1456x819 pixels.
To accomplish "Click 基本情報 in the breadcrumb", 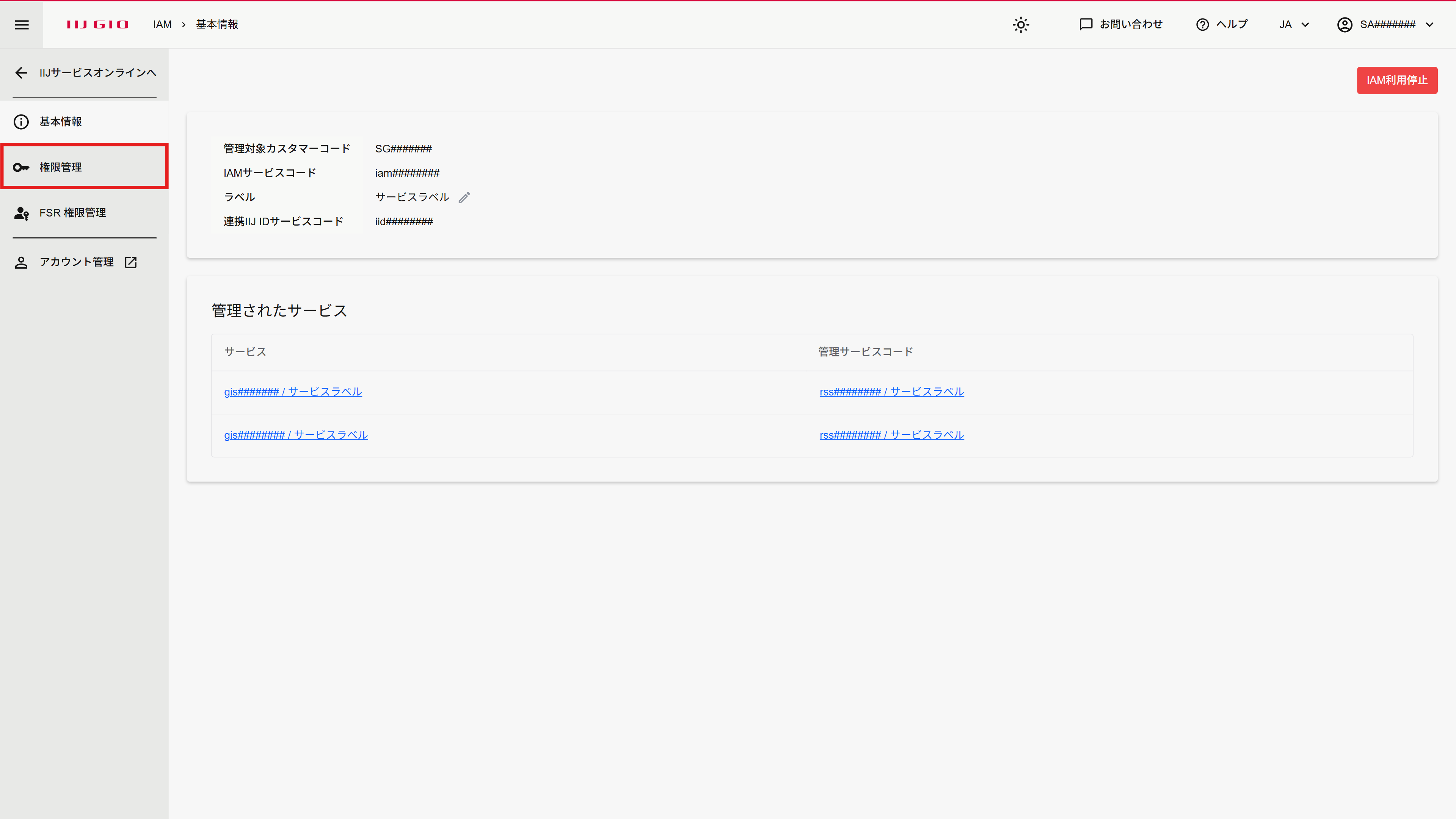I will (217, 24).
